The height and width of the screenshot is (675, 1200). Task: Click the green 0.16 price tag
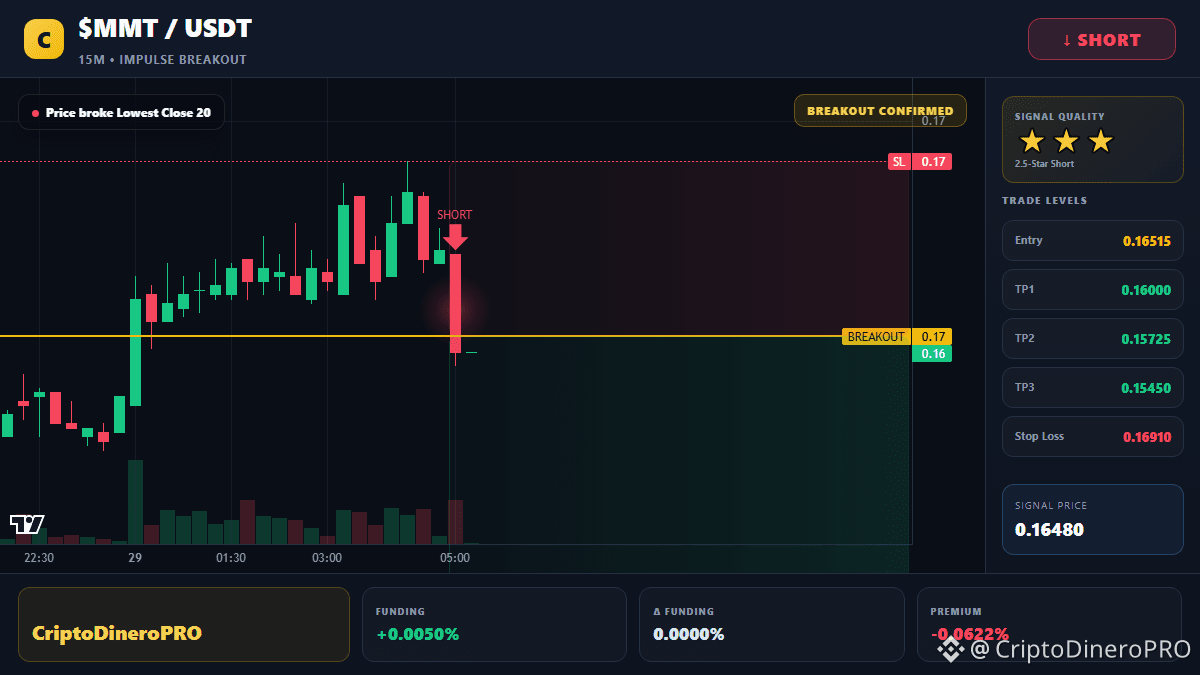click(x=931, y=354)
